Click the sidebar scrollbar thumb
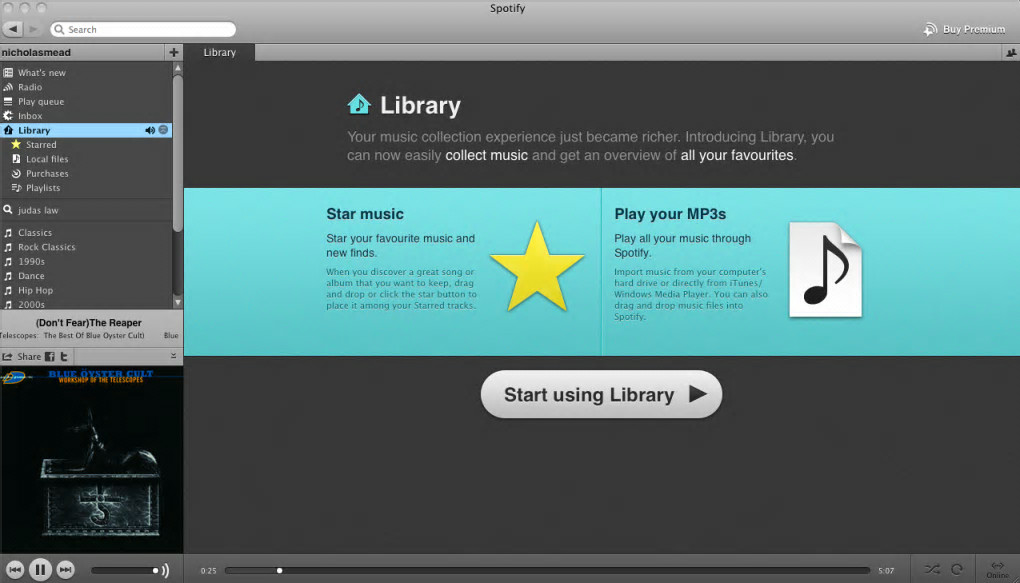The image size is (1020, 583). click(x=178, y=153)
